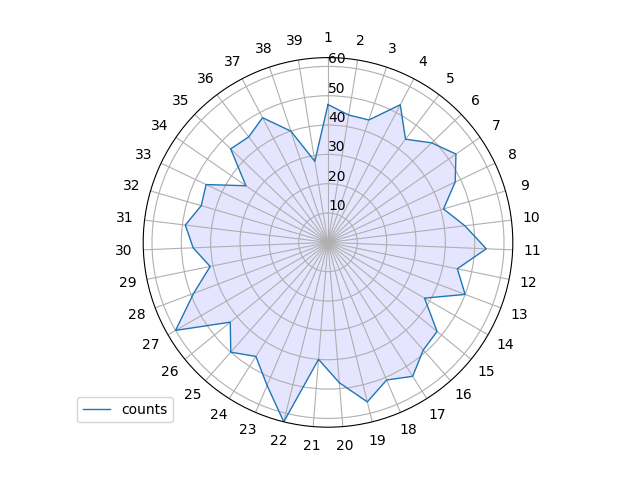Screen dimensions: 640x480
Task: Click the angular label '6'
Action: [475, 100]
